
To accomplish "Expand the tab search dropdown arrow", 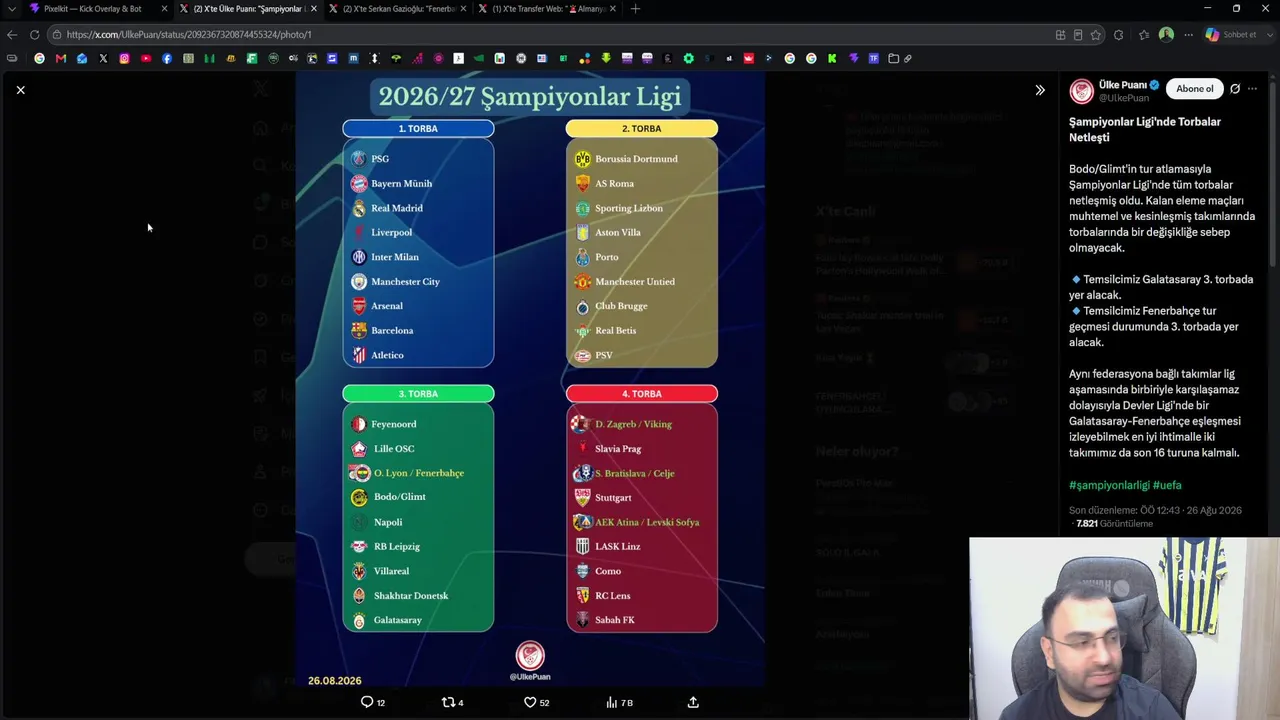I will click(x=11, y=9).
